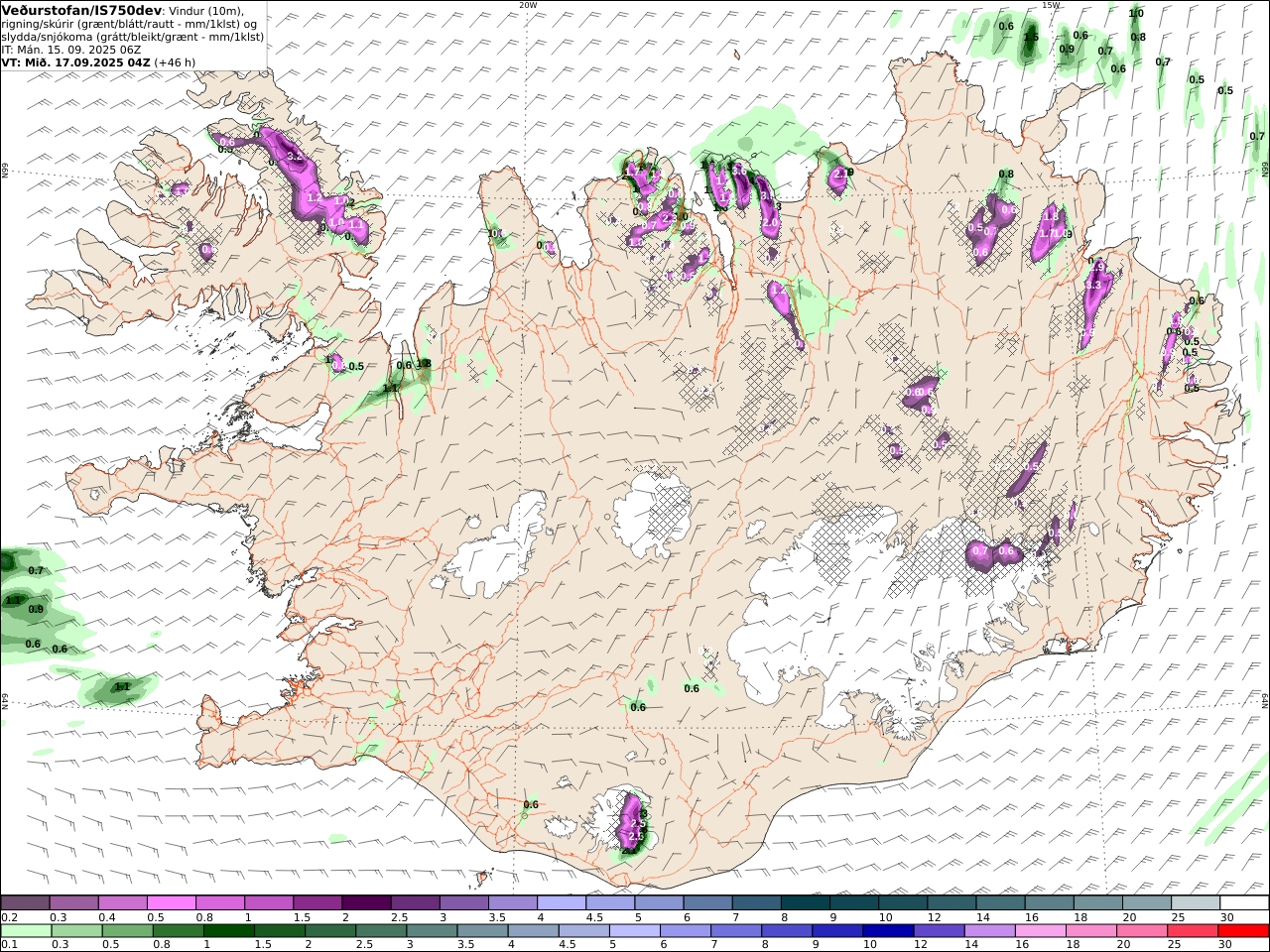Click the bright pink 0.5 swatch in upper scale
This screenshot has height=952, width=1270.
pyautogui.click(x=172, y=903)
